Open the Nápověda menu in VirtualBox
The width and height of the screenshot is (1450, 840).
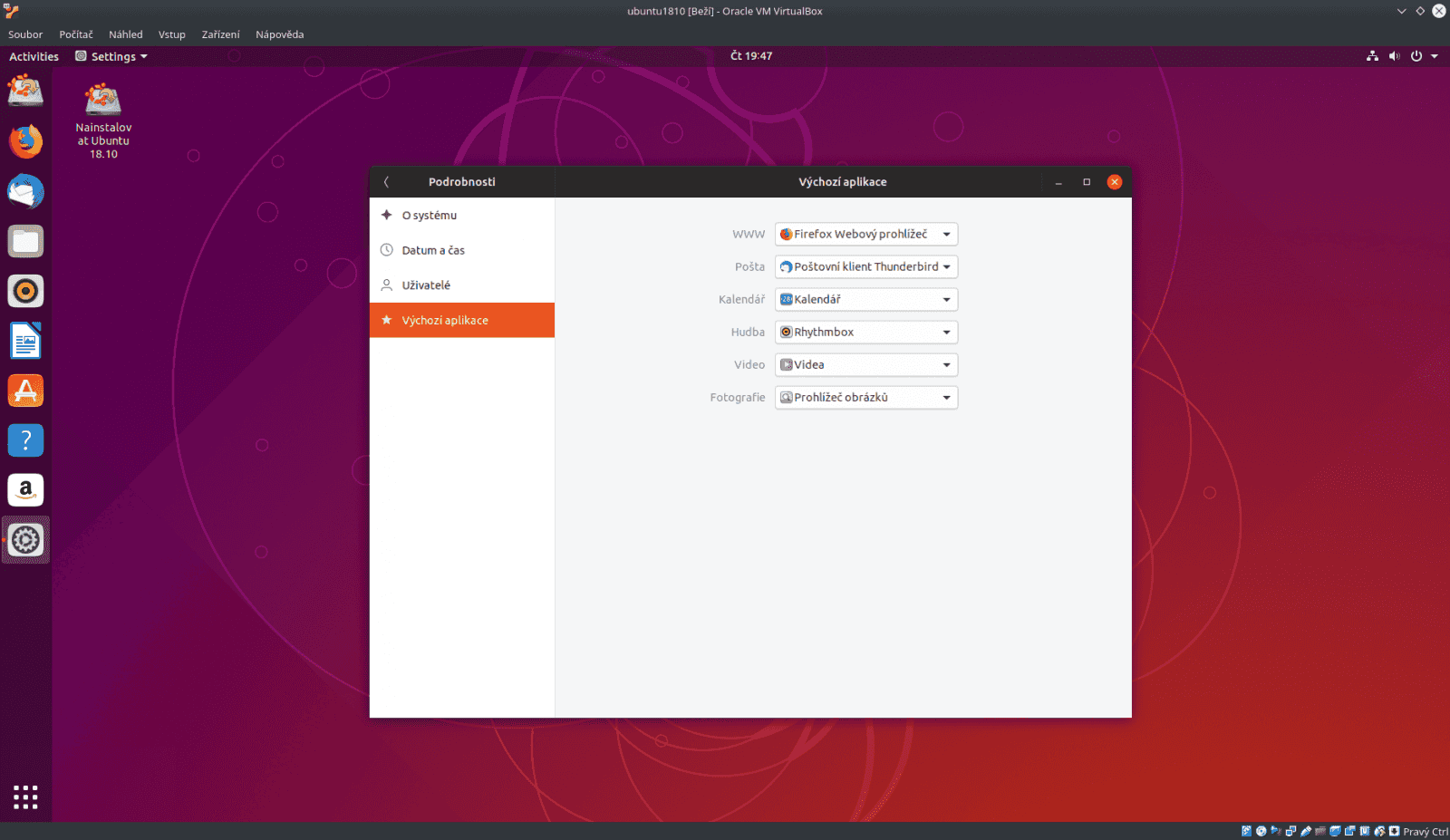pos(278,34)
